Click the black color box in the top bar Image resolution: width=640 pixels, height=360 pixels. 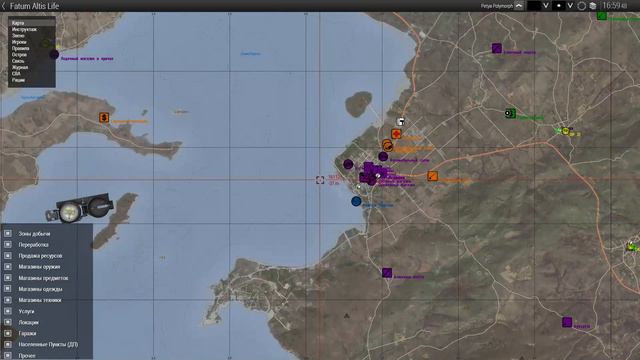click(x=534, y=6)
